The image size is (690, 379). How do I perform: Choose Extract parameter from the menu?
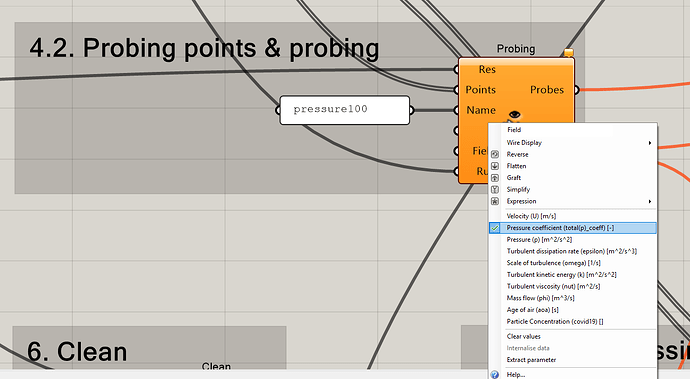pyautogui.click(x=531, y=360)
